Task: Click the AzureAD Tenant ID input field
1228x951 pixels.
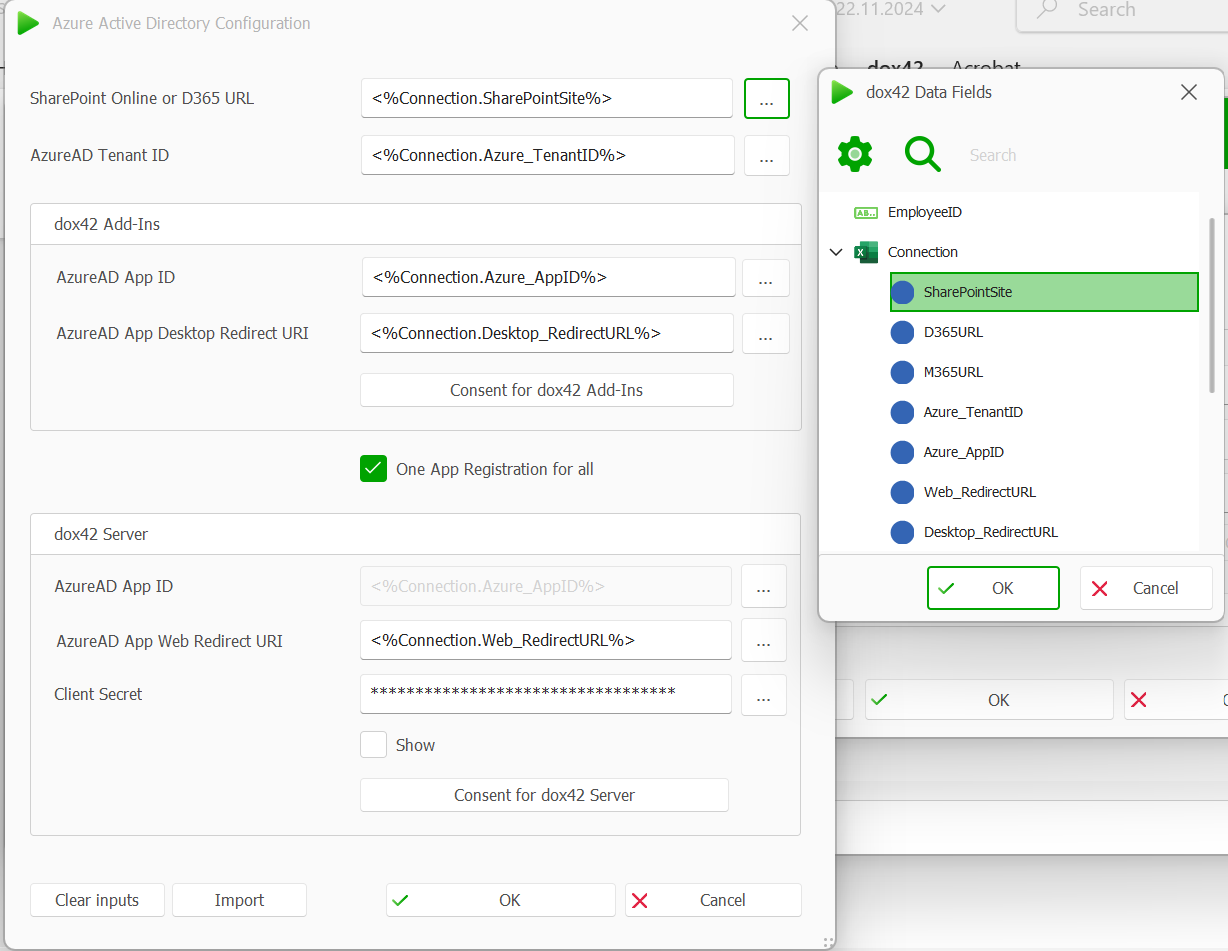Action: point(548,155)
